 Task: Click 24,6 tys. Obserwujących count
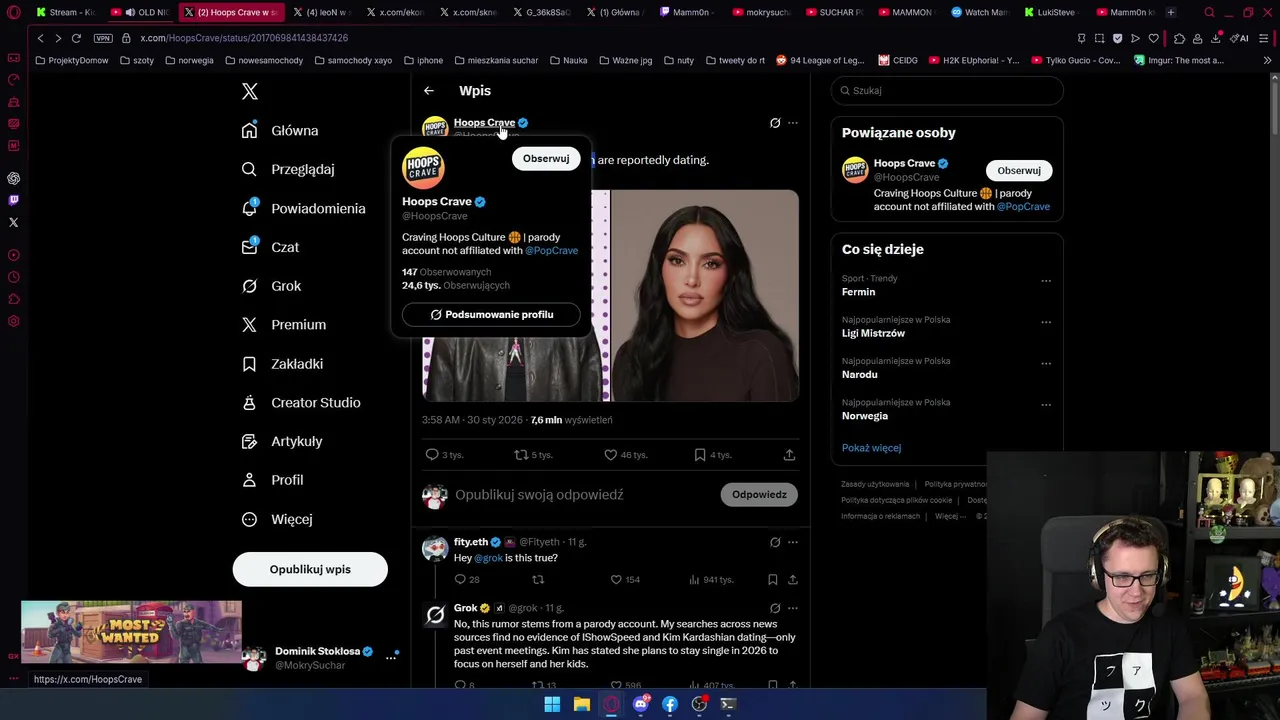pyautogui.click(x=456, y=285)
